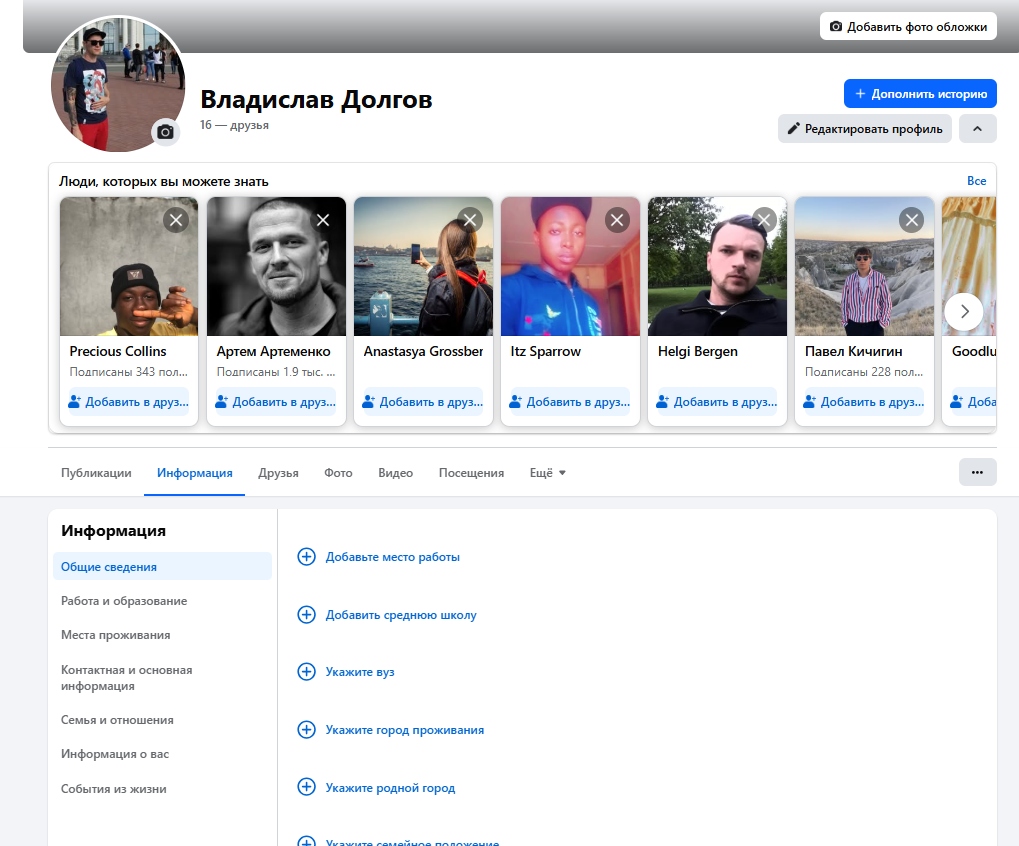
Task: Add Артем Артеменко as a friend
Action: [x=276, y=402]
